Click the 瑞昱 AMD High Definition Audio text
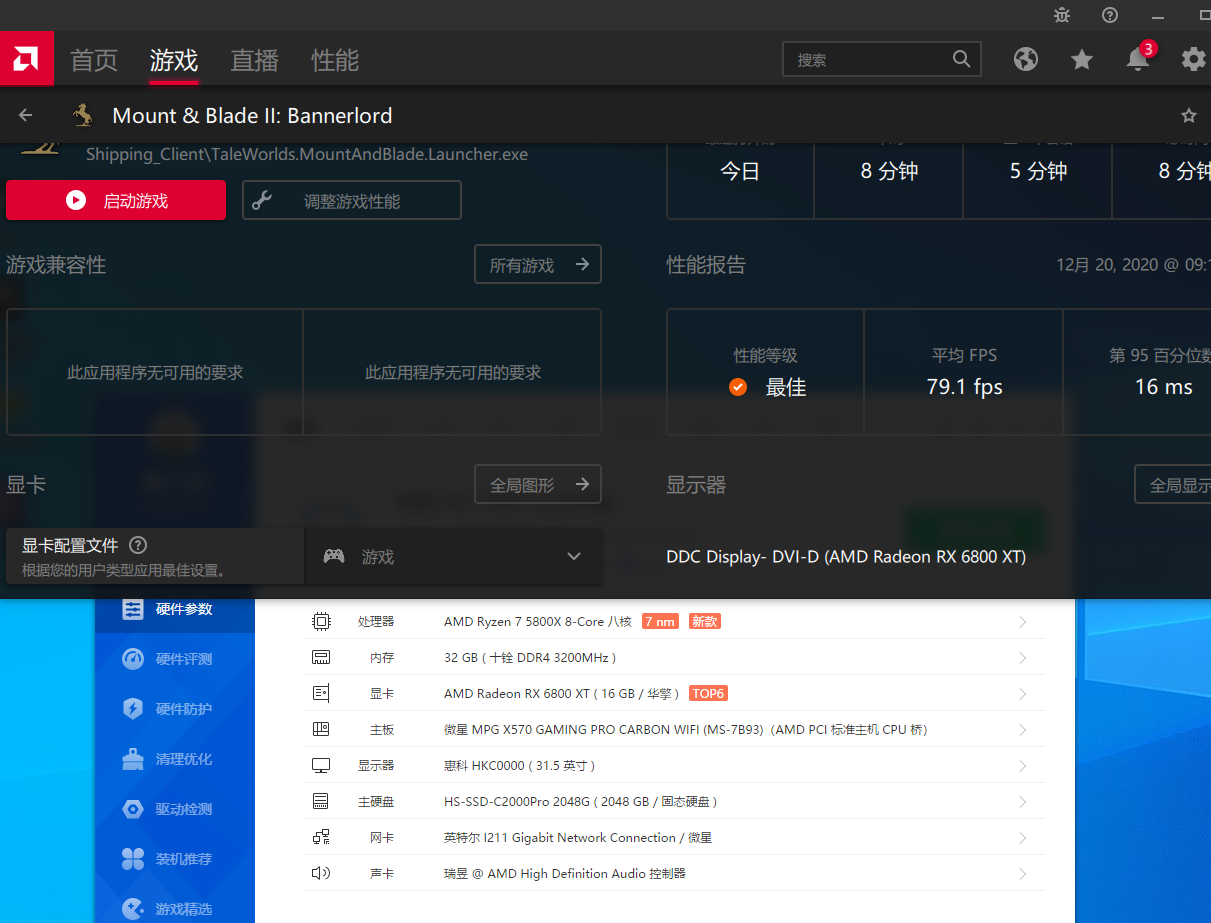The image size is (1211, 923). click(x=565, y=874)
